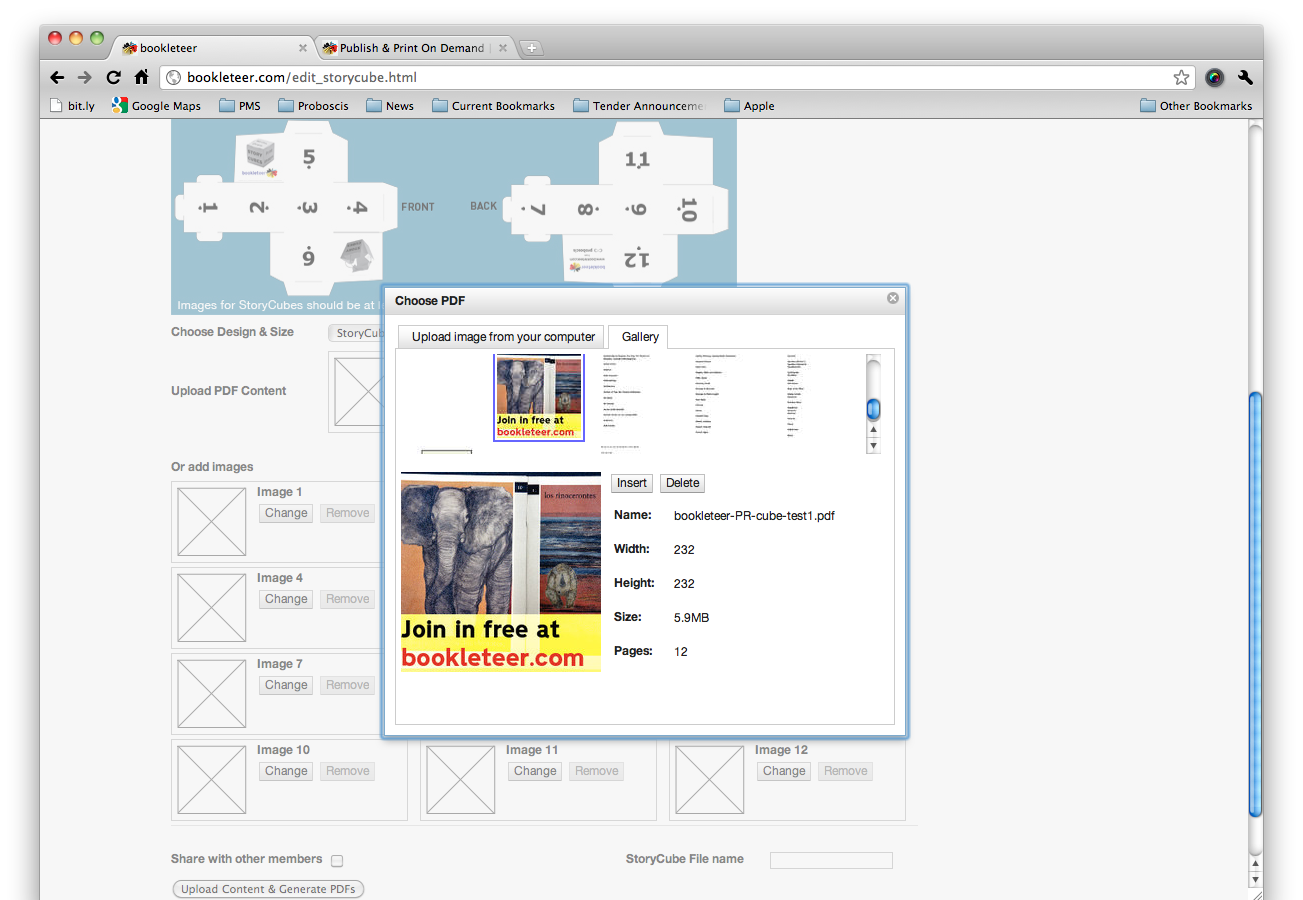Open the Current Bookmarks folder
The height and width of the screenshot is (900, 1303).
tap(494, 105)
